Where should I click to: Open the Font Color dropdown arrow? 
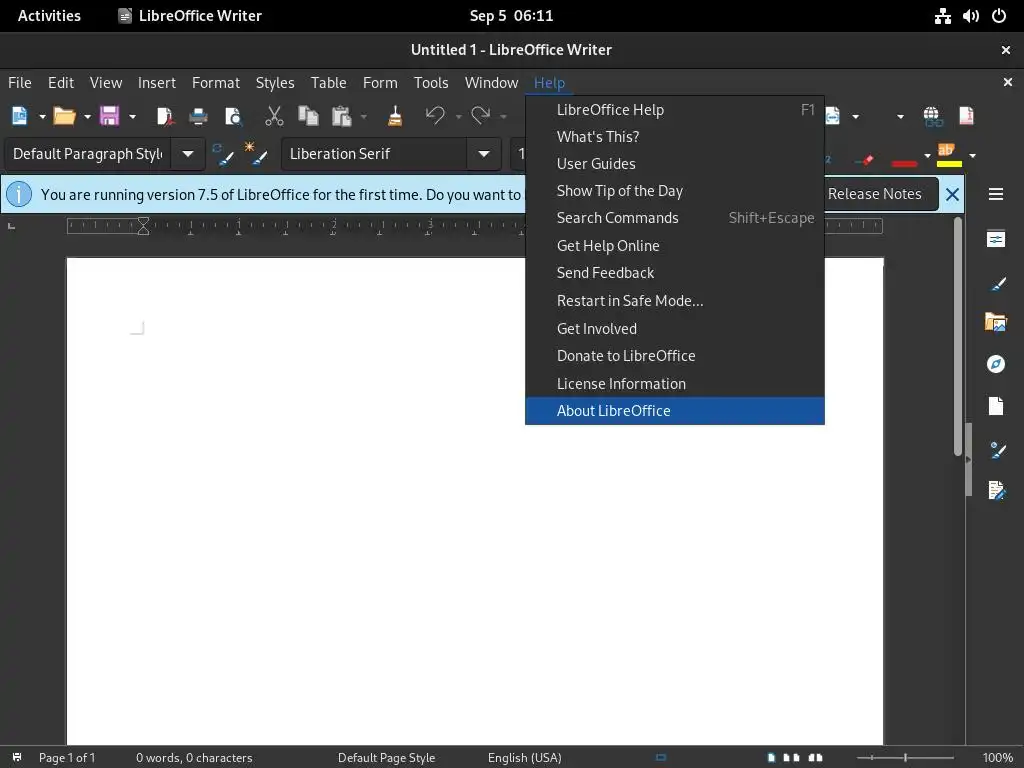pyautogui.click(x=927, y=155)
